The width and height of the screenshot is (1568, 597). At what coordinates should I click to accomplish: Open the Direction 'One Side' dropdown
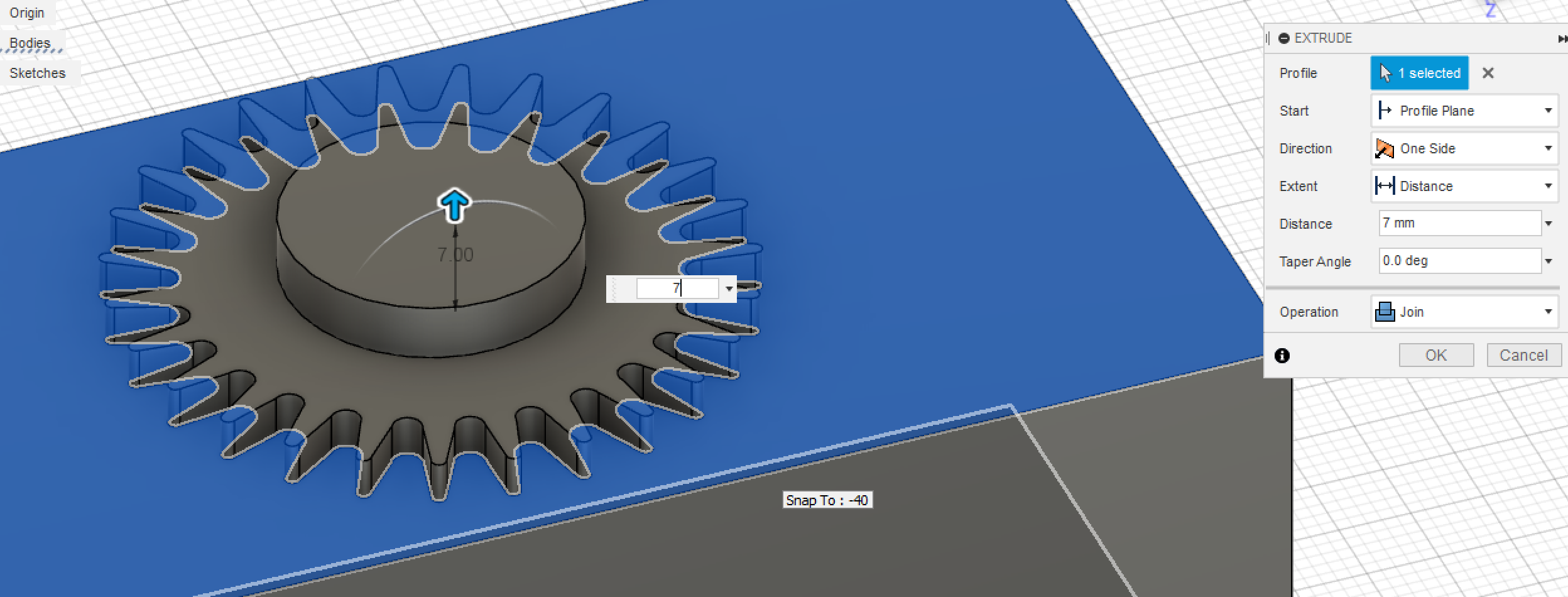(1464, 148)
